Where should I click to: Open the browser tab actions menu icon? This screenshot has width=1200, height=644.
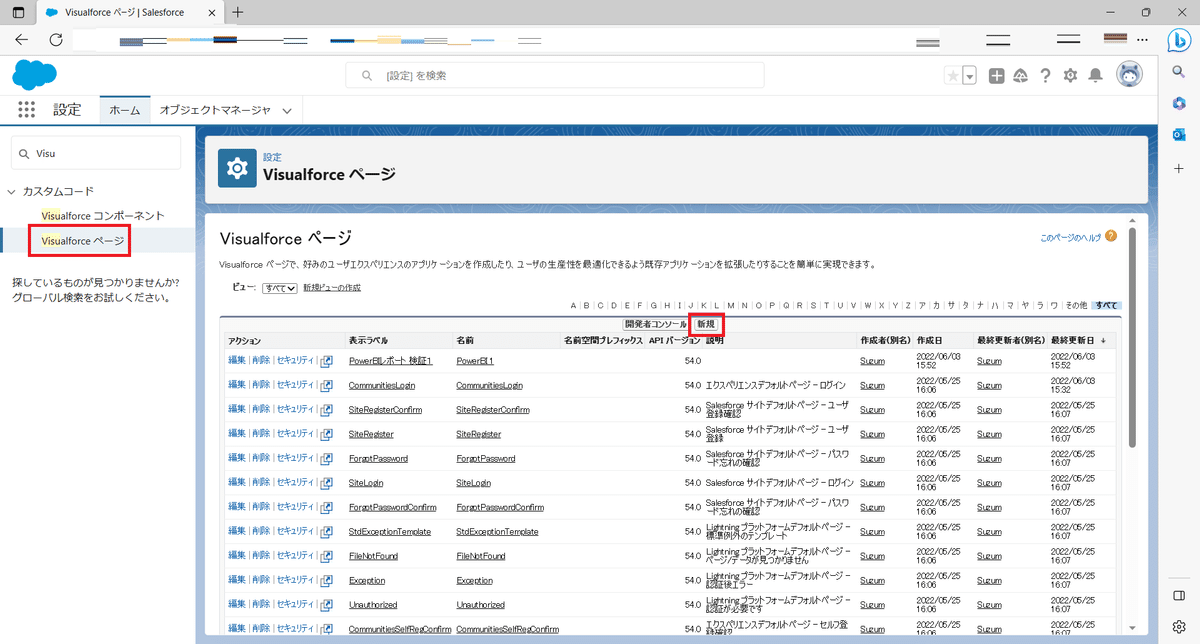pos(18,12)
